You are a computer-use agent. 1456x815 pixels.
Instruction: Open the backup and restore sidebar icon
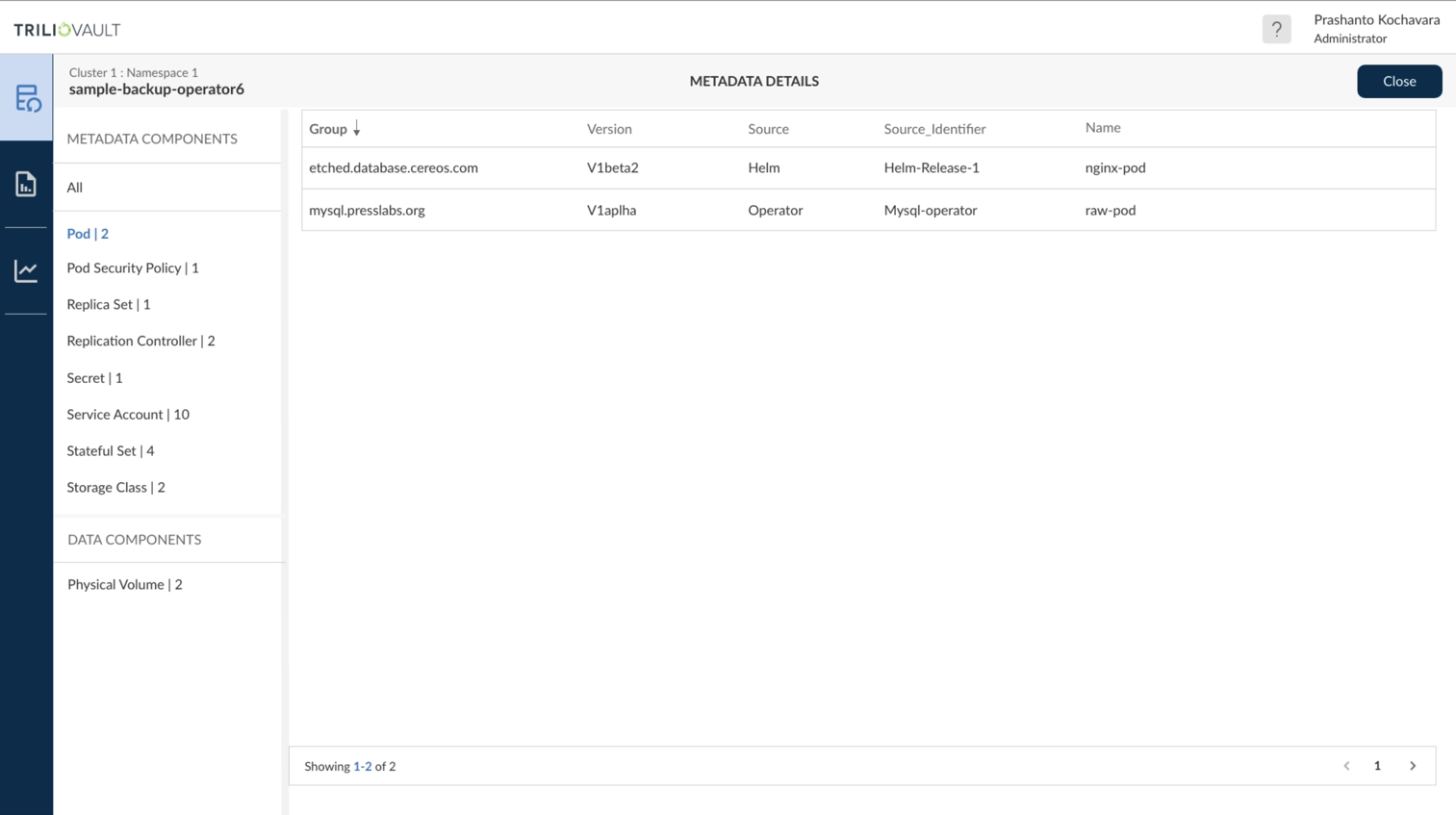(27, 98)
